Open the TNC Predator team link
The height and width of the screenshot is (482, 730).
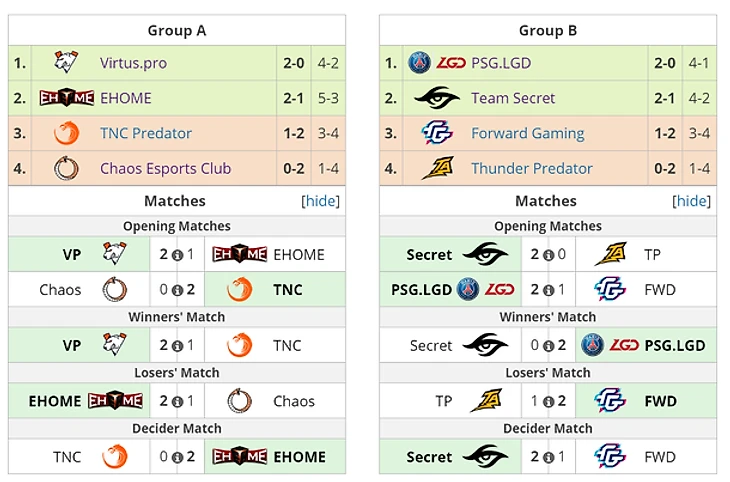146,133
